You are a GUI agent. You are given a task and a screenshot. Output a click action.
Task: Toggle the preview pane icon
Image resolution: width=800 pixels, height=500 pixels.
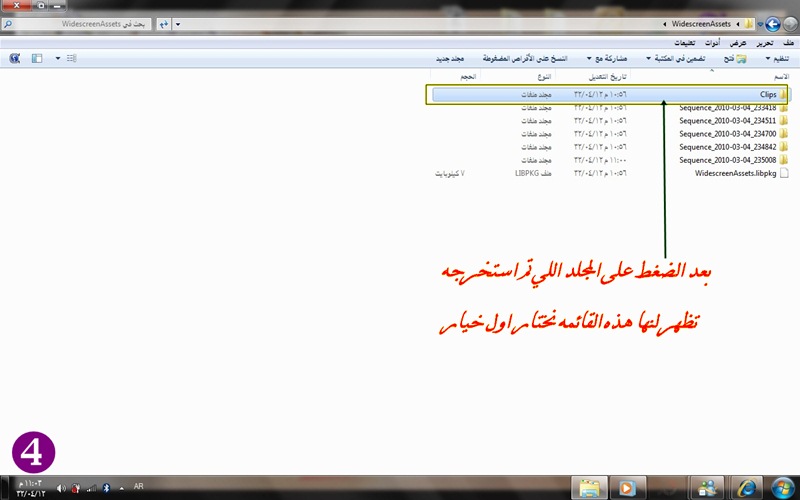[37, 59]
